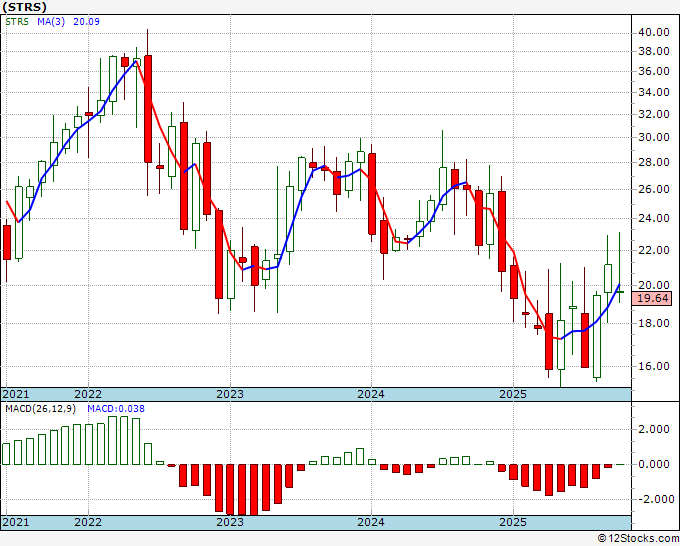
Task: Click the 20.00 price axis label
Action: point(653,285)
